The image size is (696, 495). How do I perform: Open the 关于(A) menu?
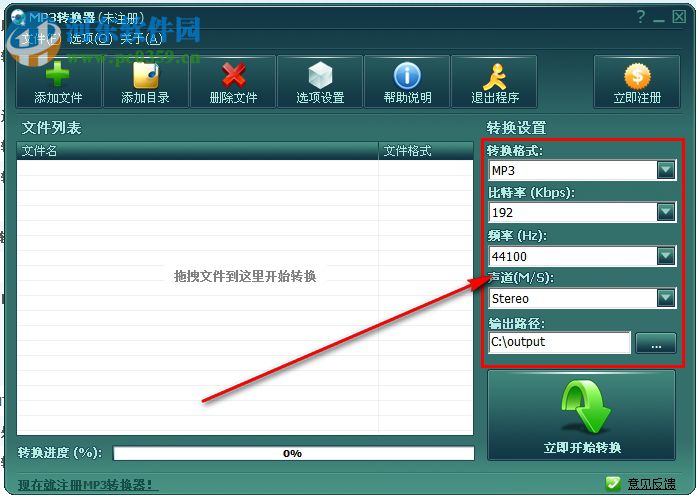141,39
